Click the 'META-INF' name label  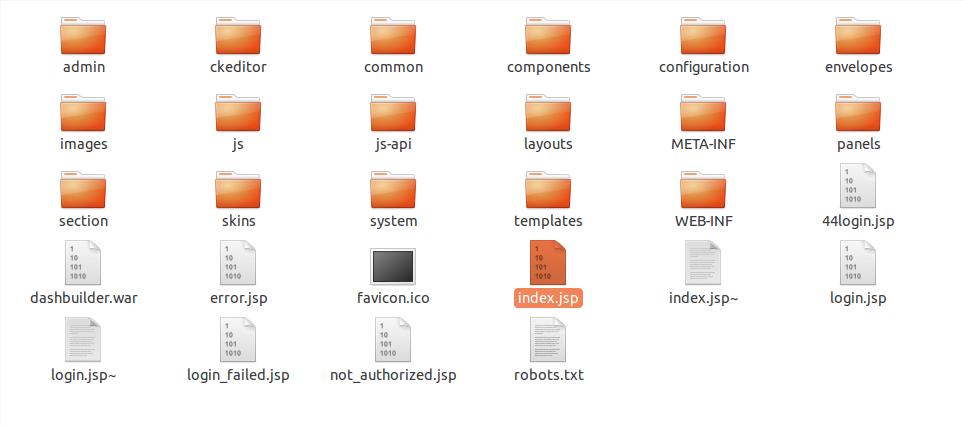pos(703,144)
